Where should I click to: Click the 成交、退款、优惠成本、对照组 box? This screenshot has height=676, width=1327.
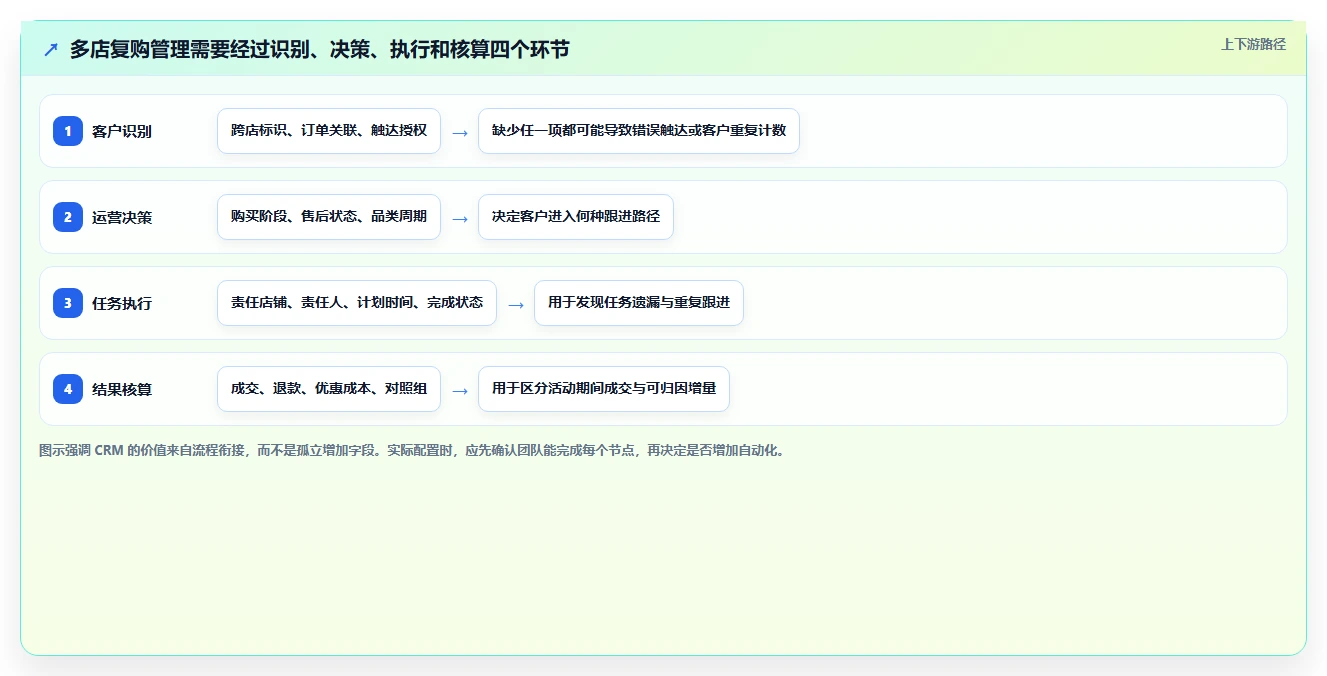pyautogui.click(x=329, y=389)
